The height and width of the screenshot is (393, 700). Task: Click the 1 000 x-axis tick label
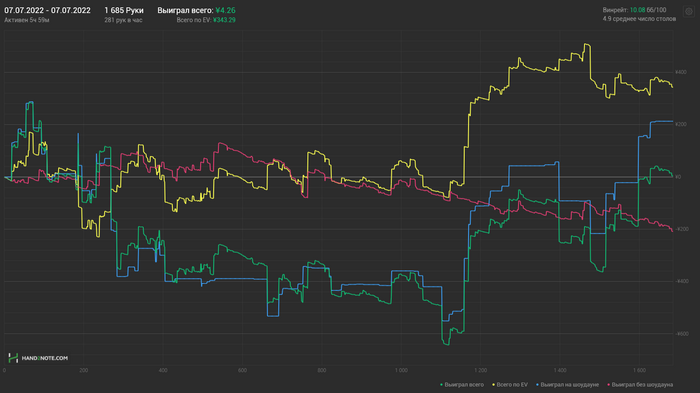point(401,370)
